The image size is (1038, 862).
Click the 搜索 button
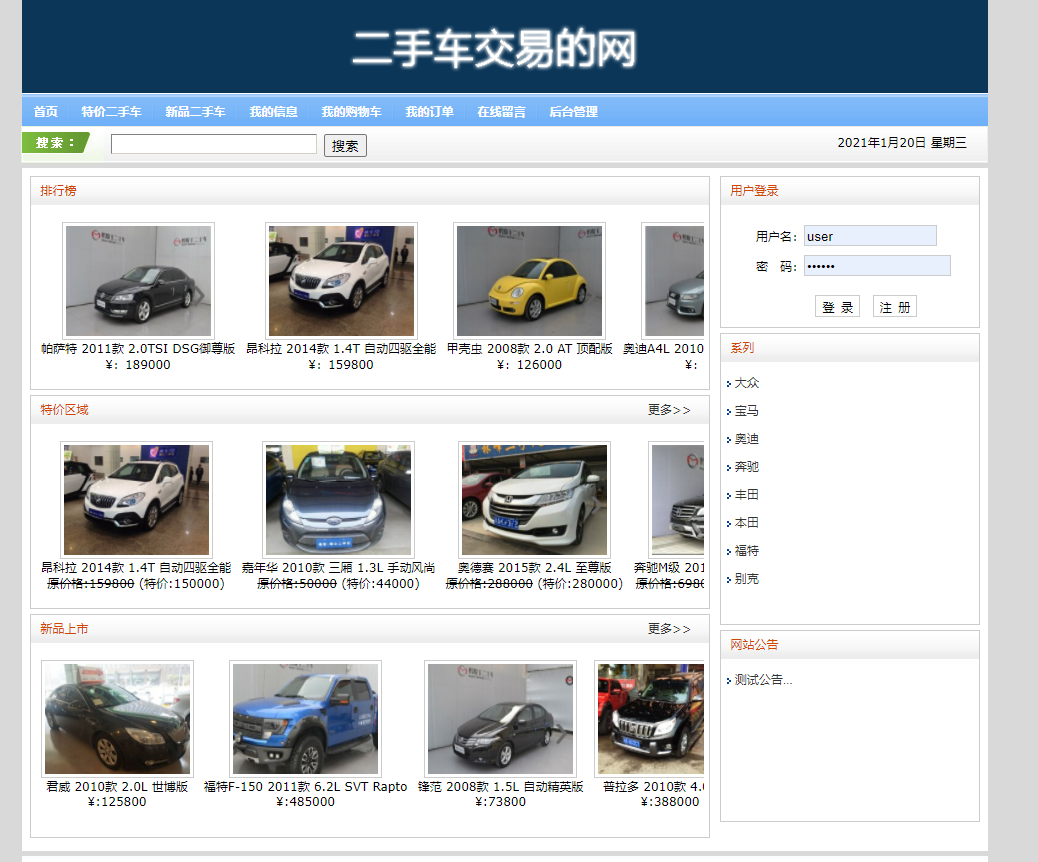click(x=344, y=145)
